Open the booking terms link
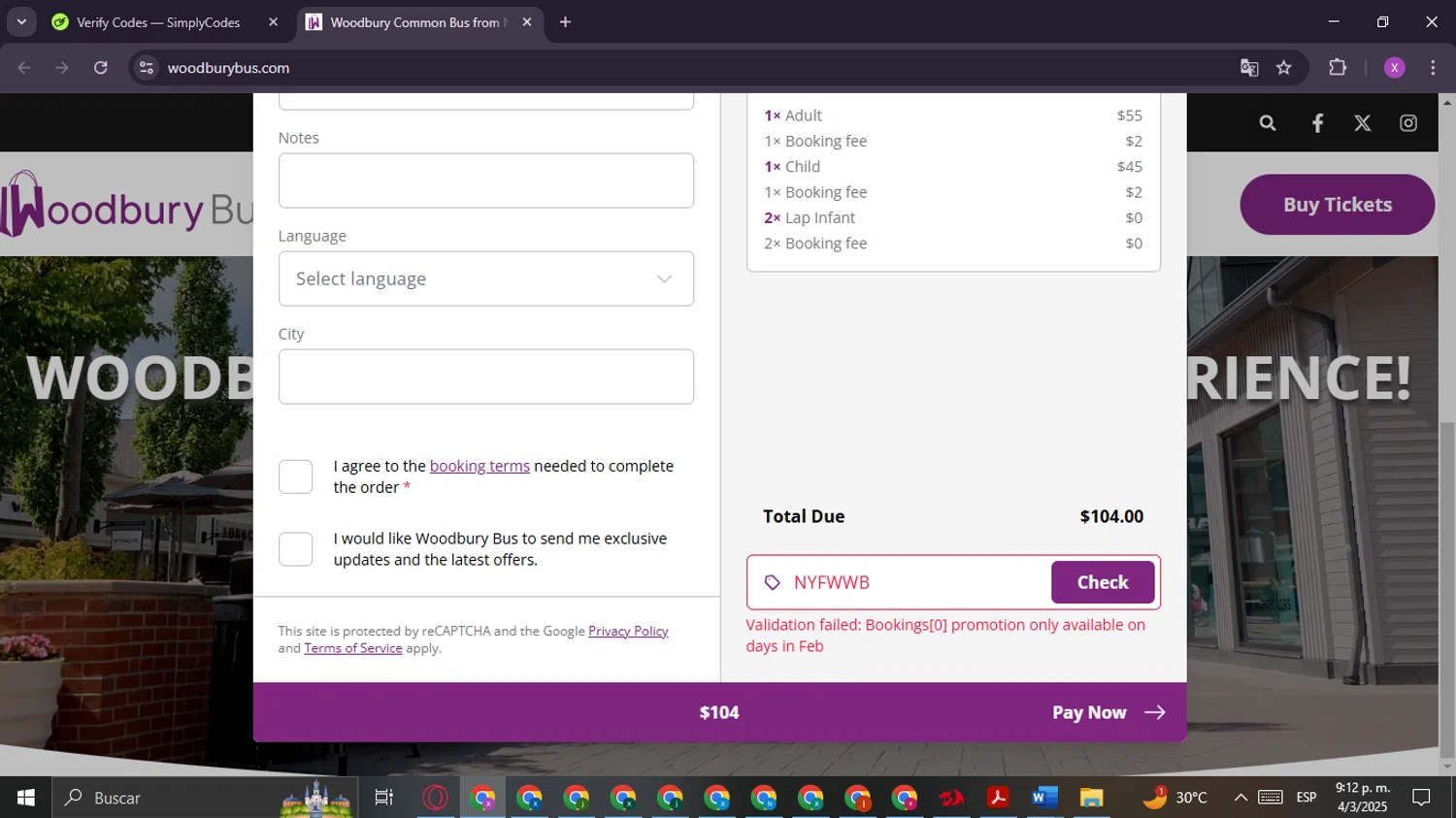1456x818 pixels. pyautogui.click(x=480, y=466)
